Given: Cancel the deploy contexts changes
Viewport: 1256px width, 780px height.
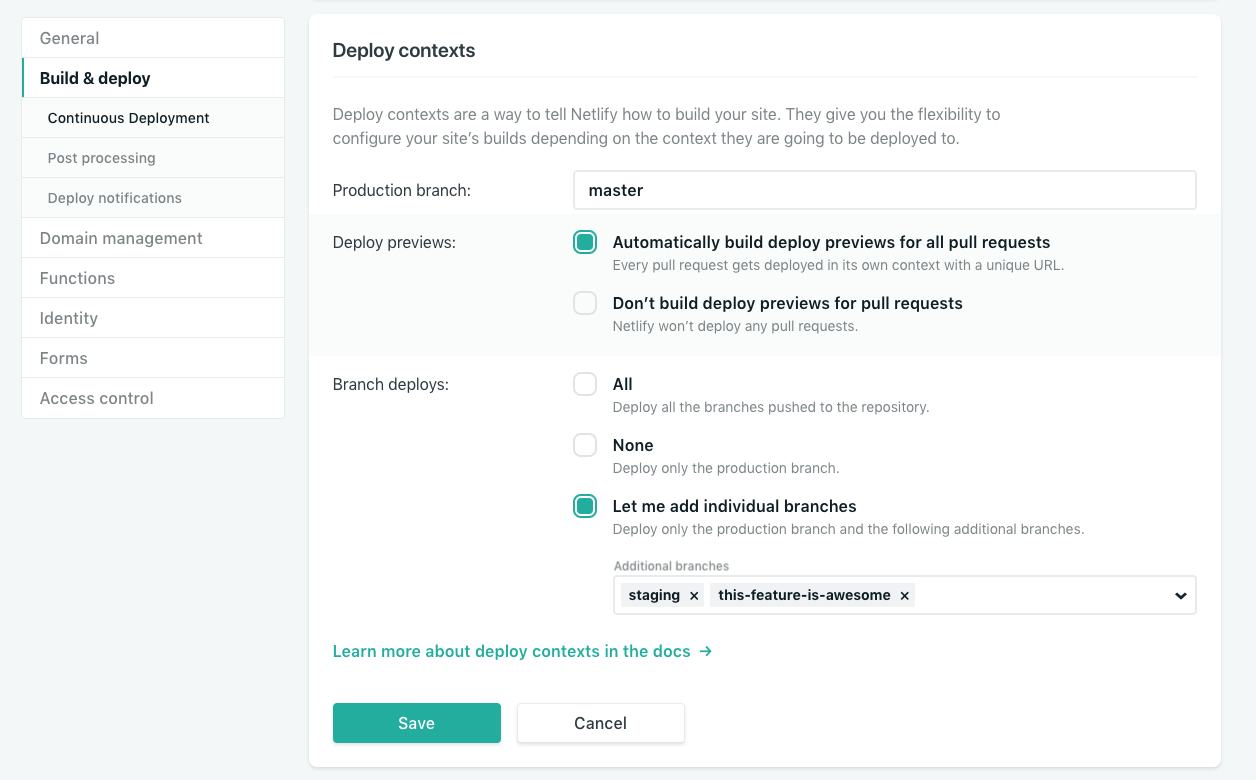Looking at the screenshot, I should click(x=600, y=723).
